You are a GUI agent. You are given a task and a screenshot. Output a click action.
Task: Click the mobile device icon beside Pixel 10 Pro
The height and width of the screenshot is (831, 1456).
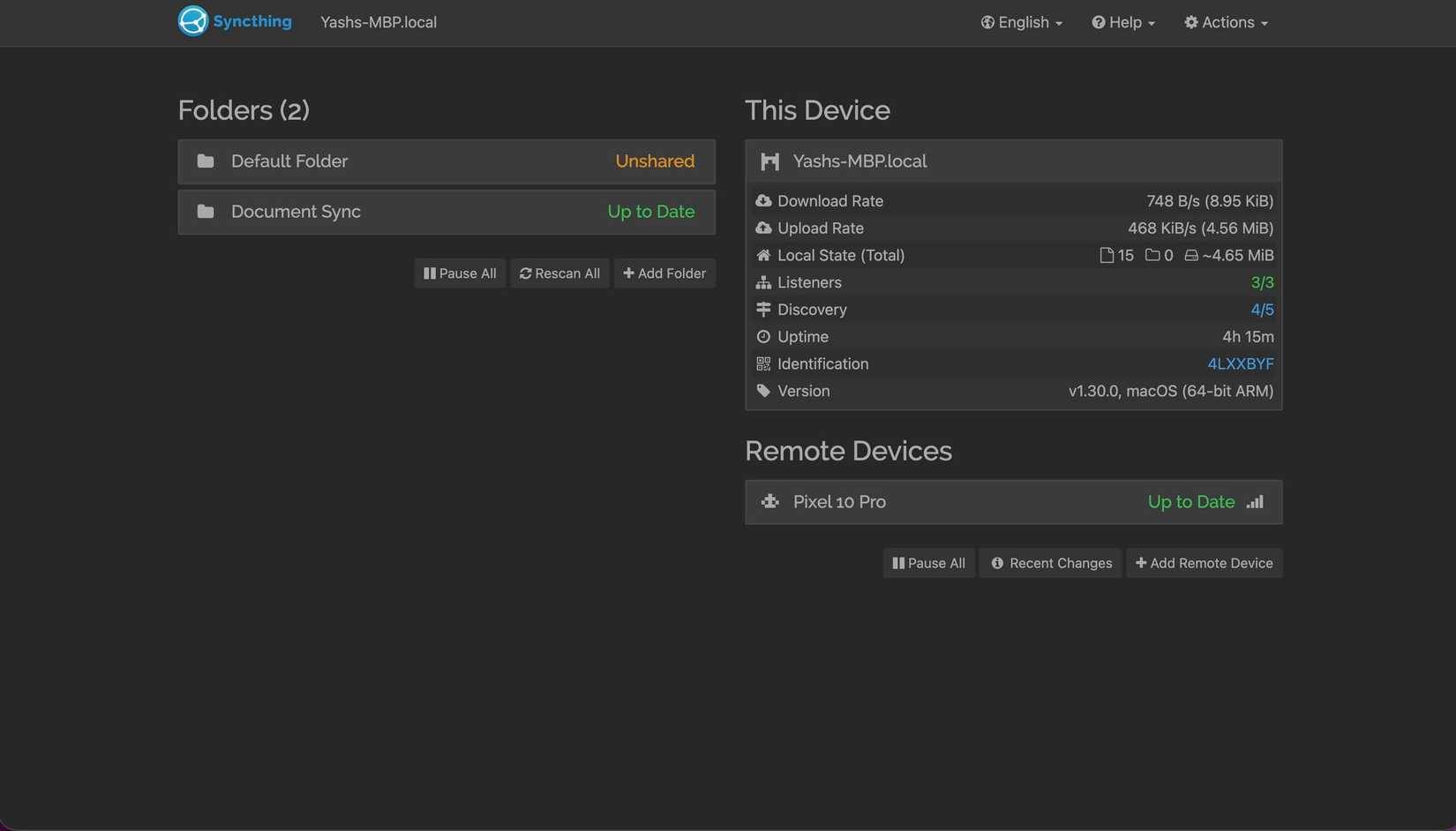click(x=769, y=501)
